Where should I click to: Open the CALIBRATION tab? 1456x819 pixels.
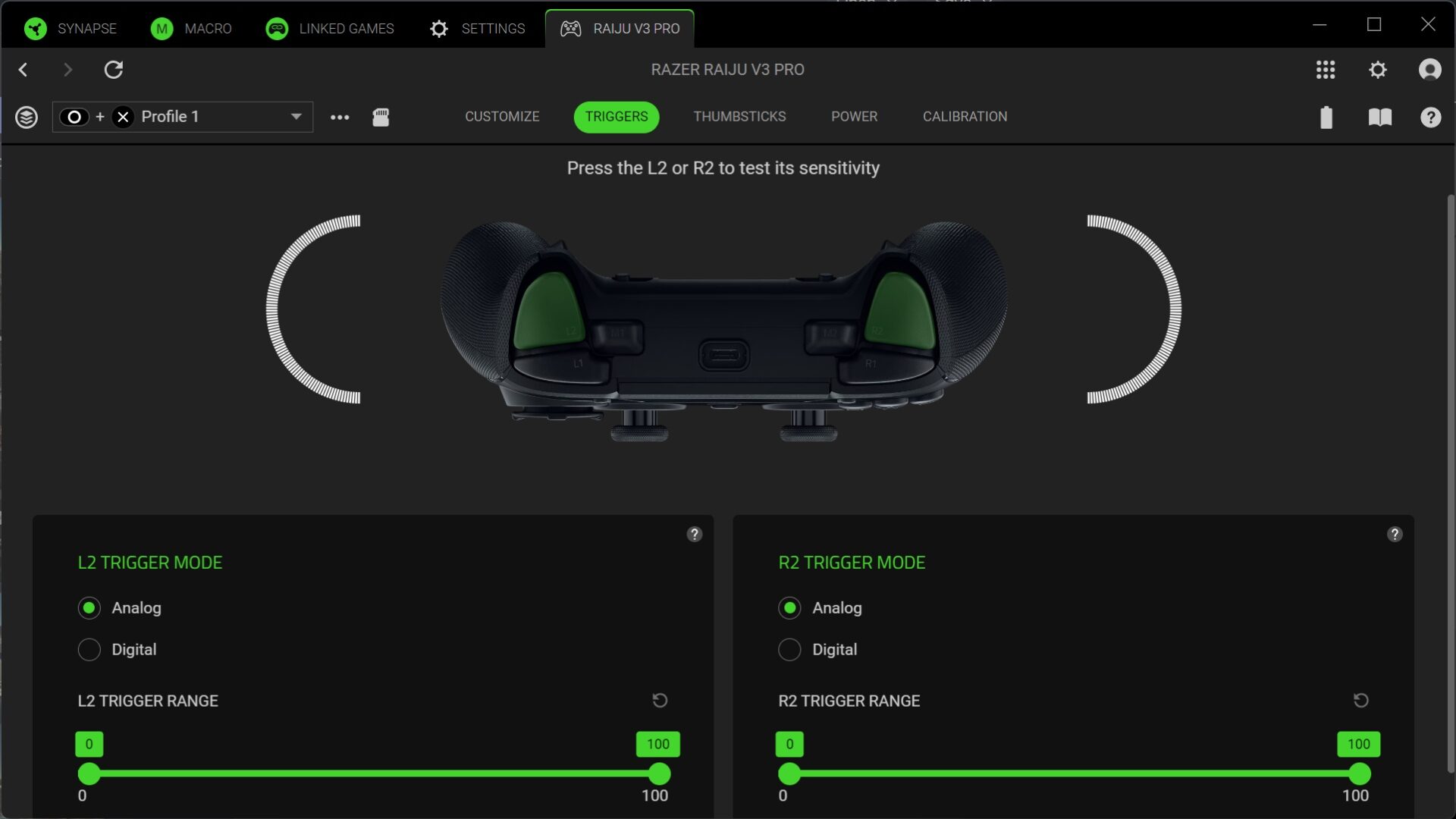[965, 117]
